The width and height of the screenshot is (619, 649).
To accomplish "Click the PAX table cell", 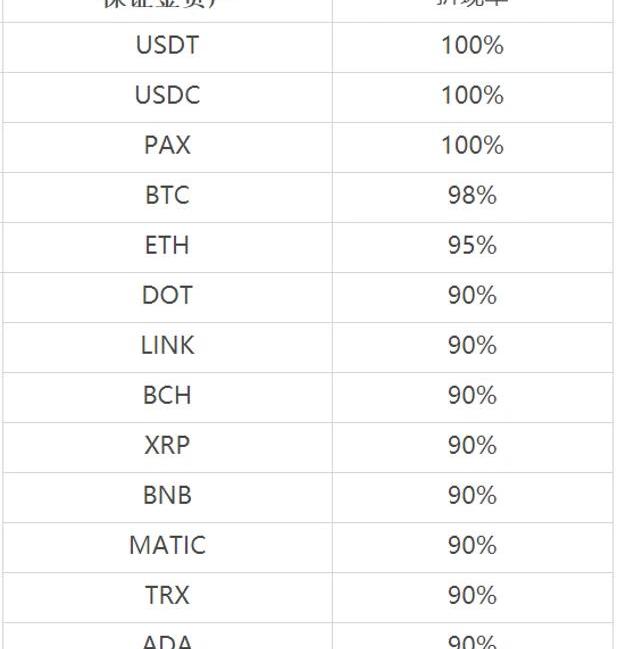I will point(167,146).
